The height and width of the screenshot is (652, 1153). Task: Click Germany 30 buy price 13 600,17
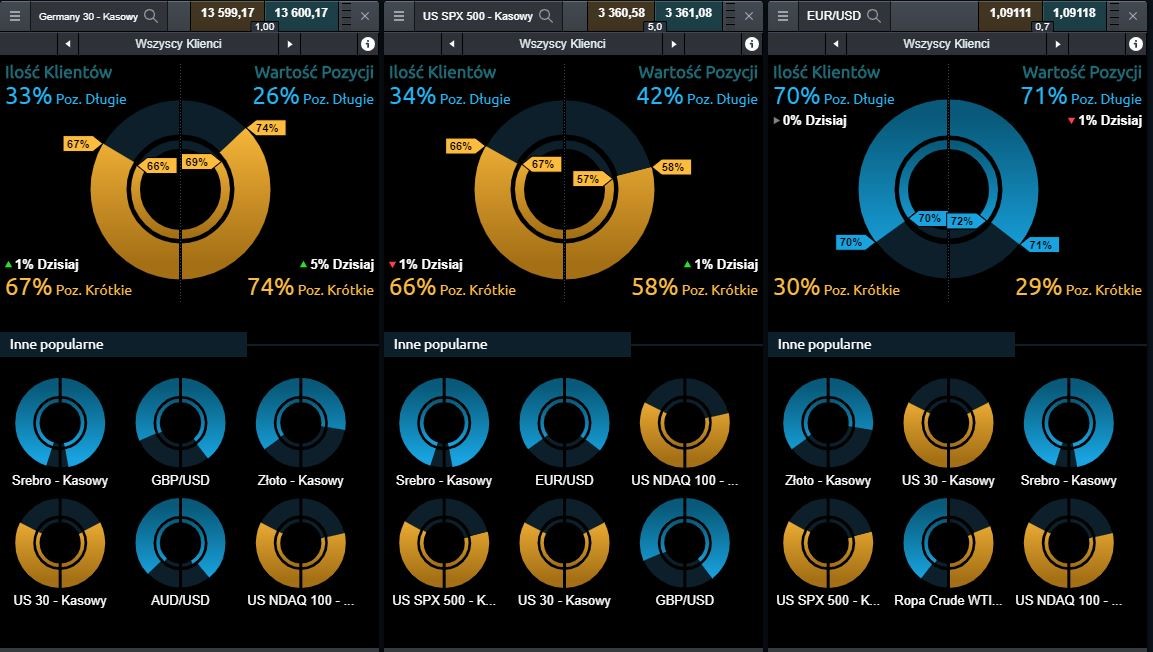[x=300, y=12]
